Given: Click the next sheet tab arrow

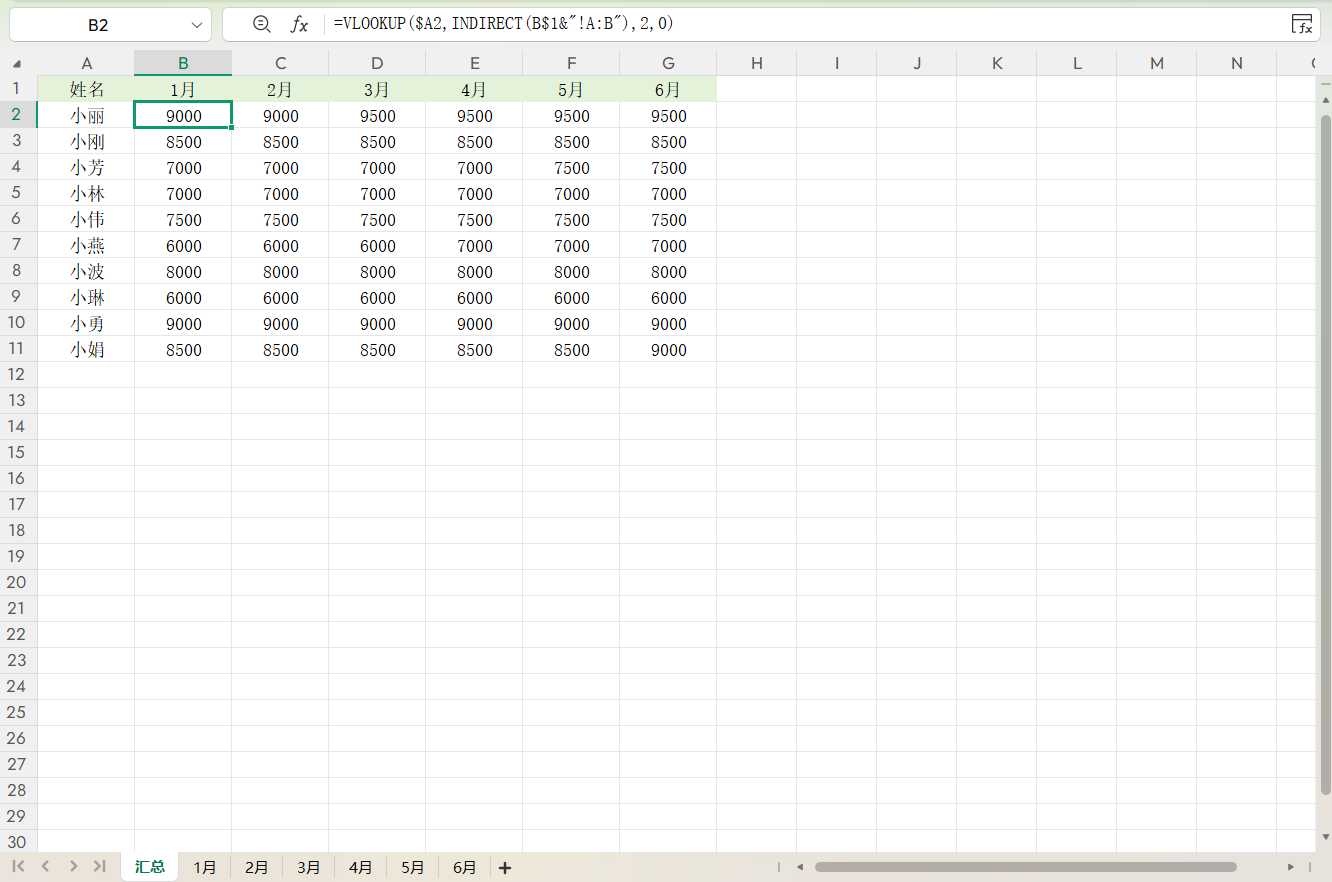Looking at the screenshot, I should click(73, 866).
